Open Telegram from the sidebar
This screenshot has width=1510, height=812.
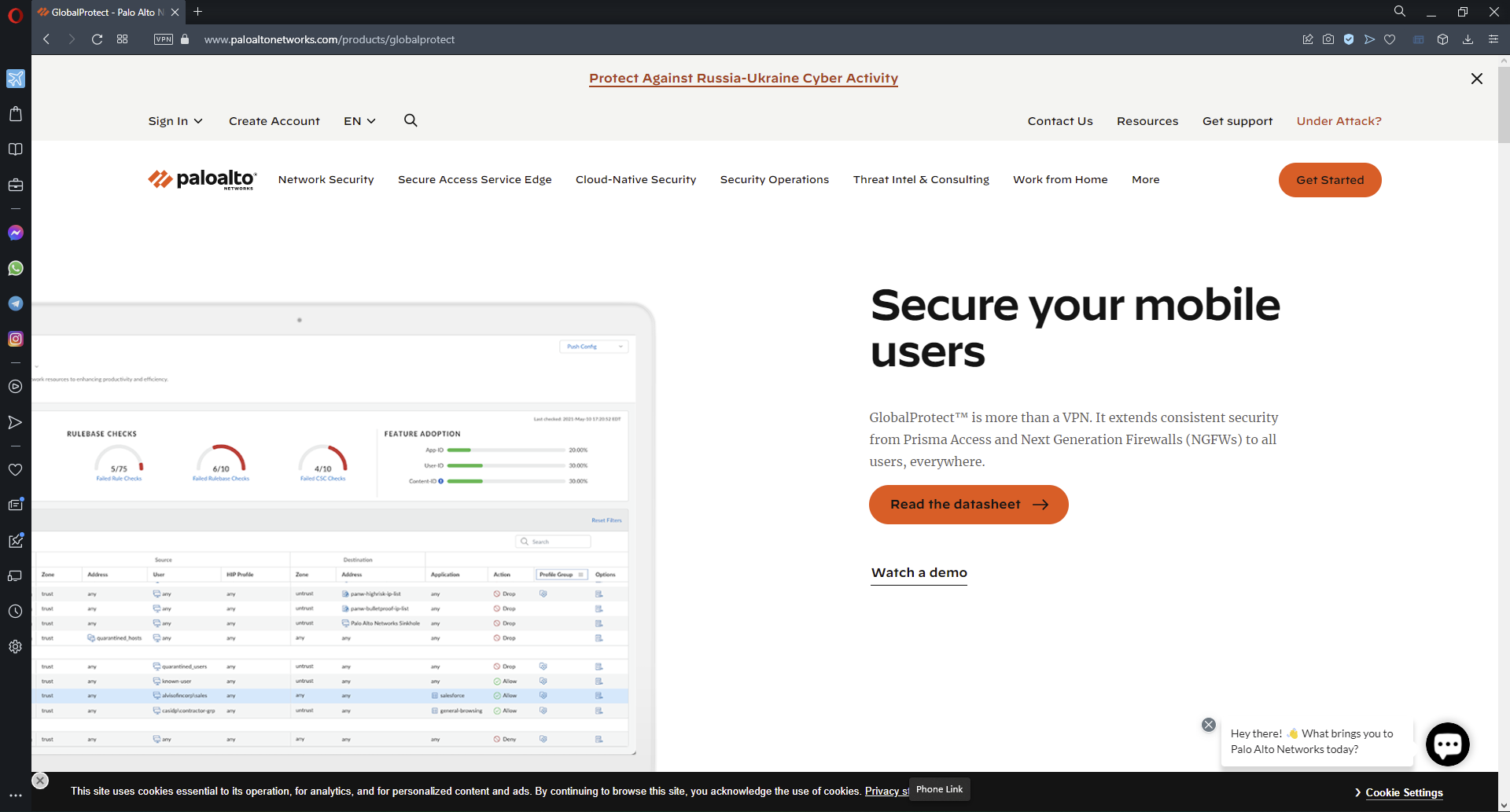pyautogui.click(x=16, y=303)
